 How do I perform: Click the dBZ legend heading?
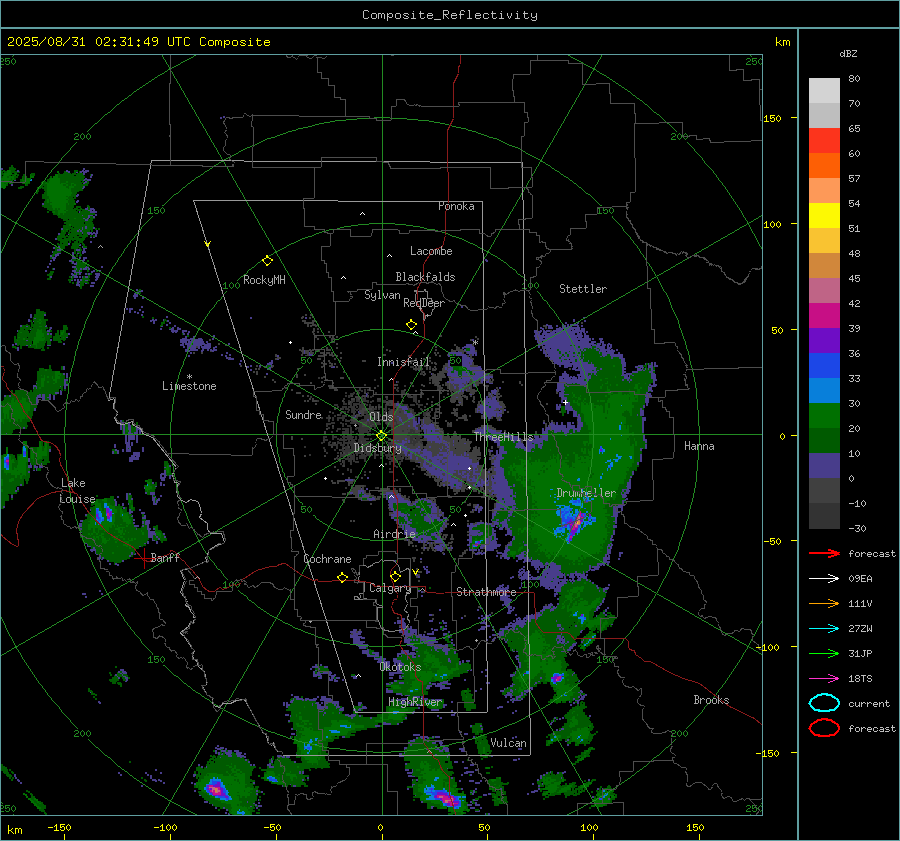(848, 53)
